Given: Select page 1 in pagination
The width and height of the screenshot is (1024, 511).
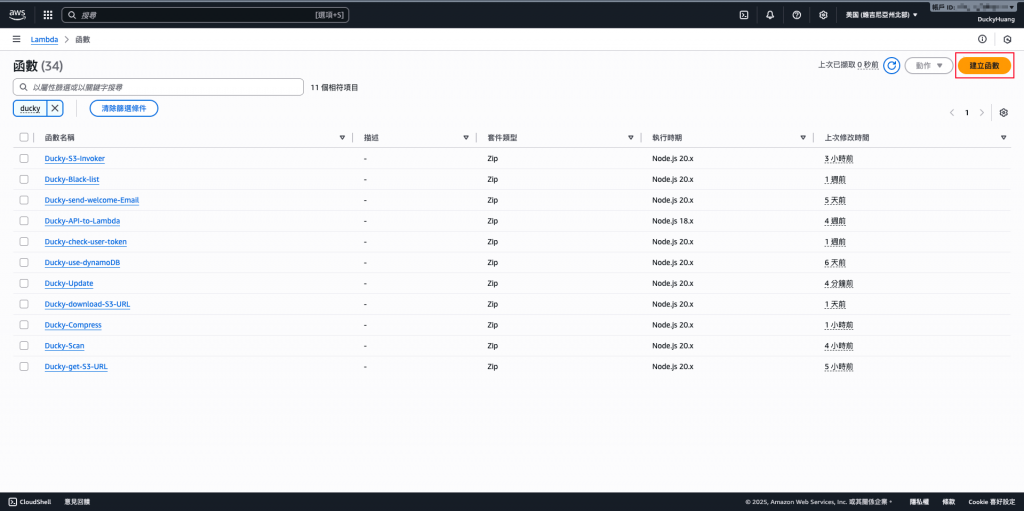Looking at the screenshot, I should (x=967, y=112).
